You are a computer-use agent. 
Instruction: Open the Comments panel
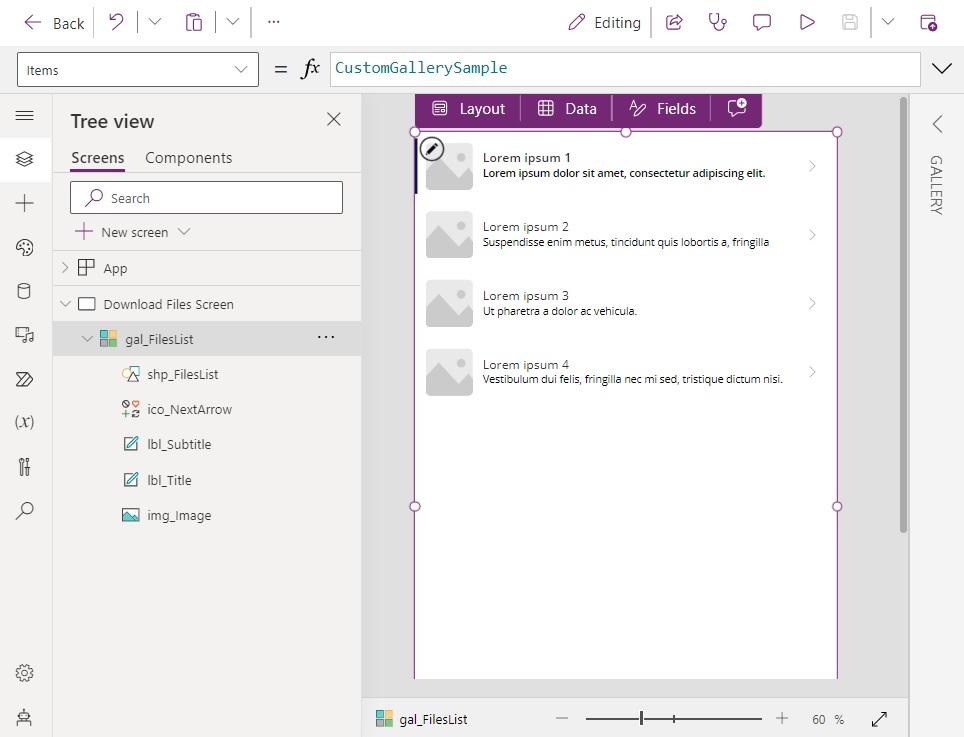point(762,22)
